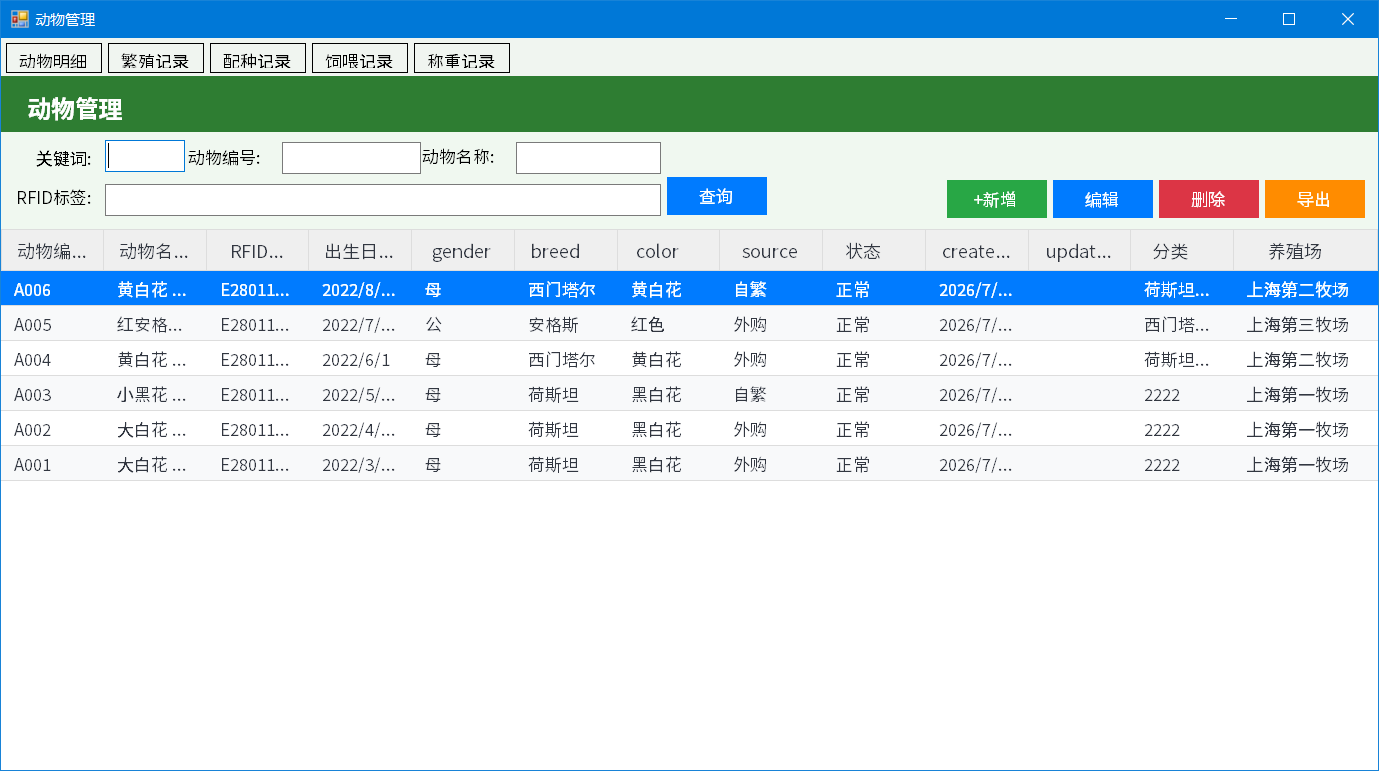
Task: Click the red 删除 button
Action: coord(1209,199)
